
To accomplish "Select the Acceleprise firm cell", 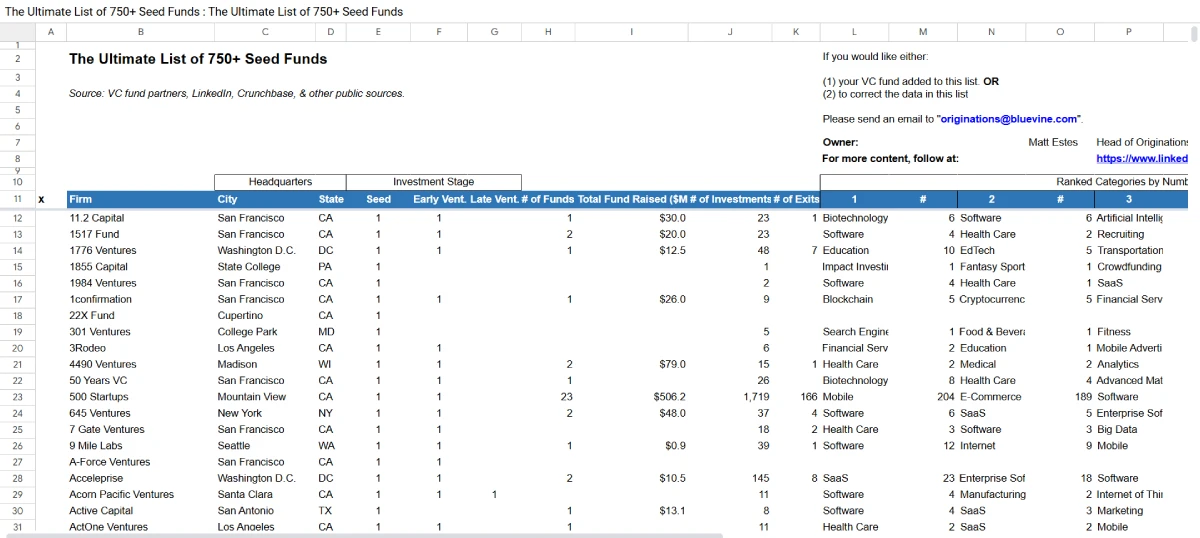I will pos(140,478).
